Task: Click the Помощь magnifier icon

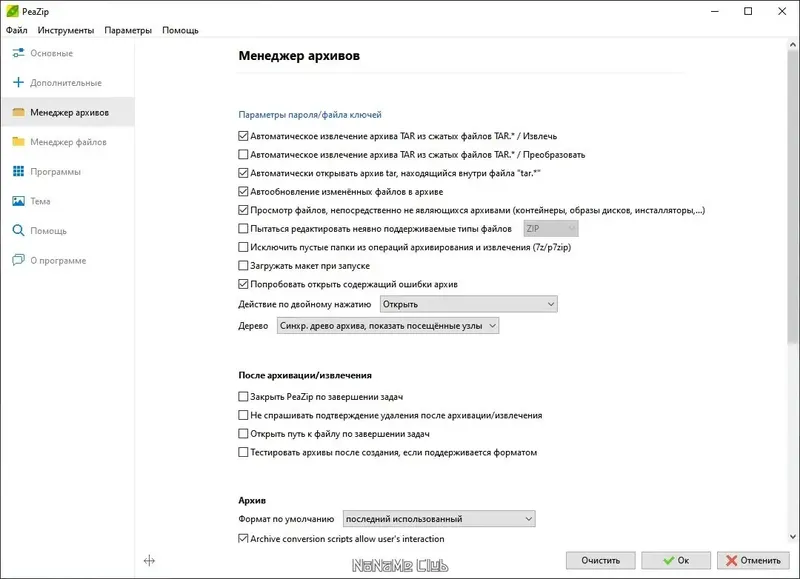Action: point(18,231)
